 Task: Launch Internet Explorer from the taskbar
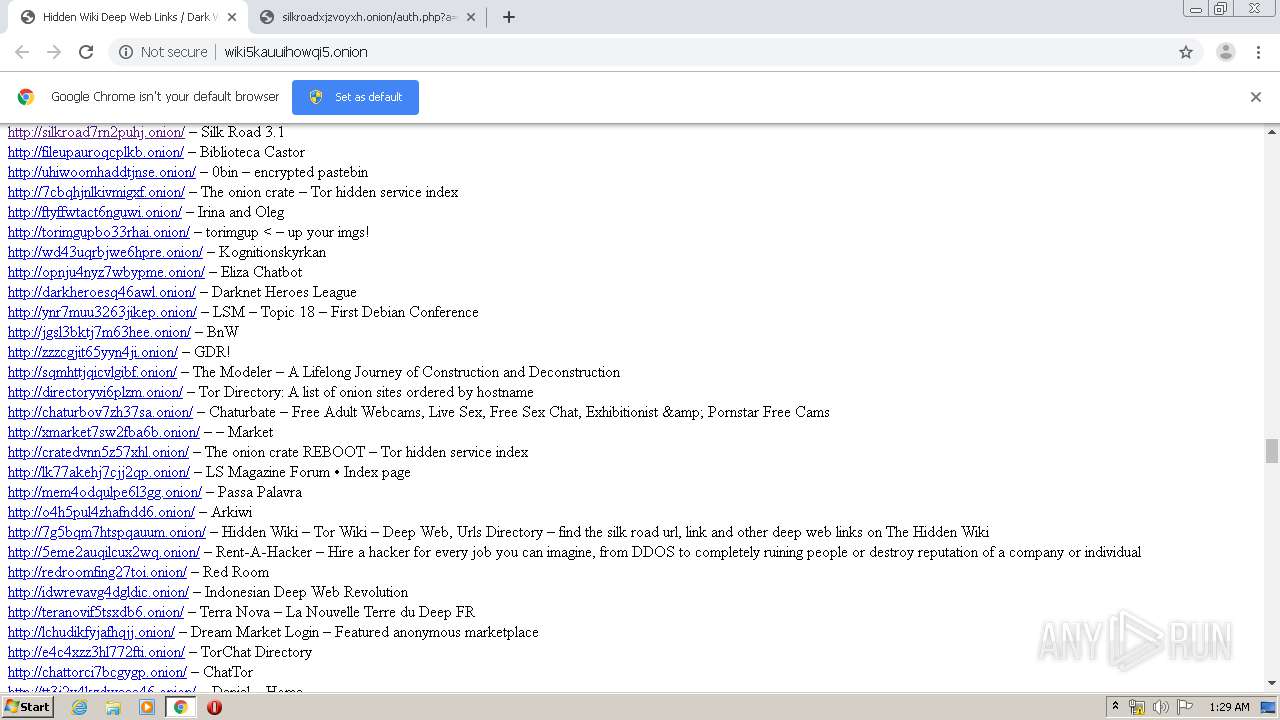[x=79, y=707]
